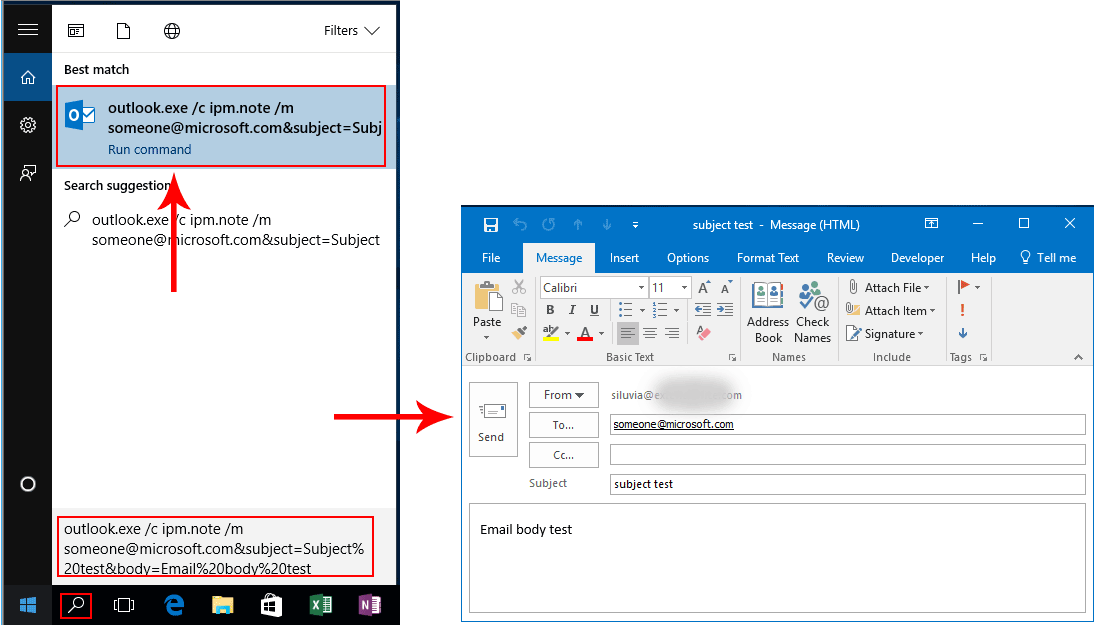Open Clipboard pane dialog launcher

pyautogui.click(x=527, y=357)
